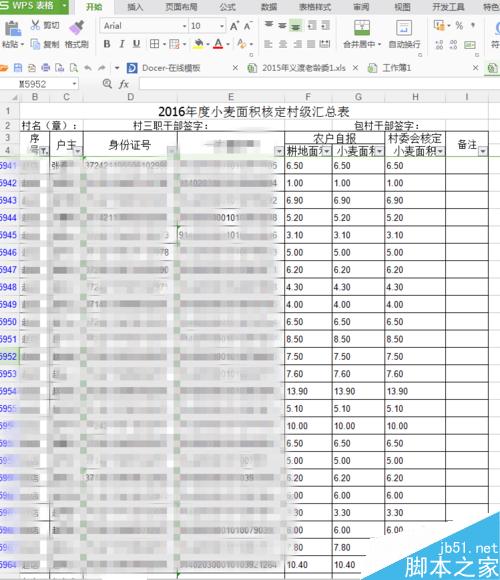The height and width of the screenshot is (580, 500).
Task: Click the Name Box showing M5952
Action: click(x=38, y=84)
